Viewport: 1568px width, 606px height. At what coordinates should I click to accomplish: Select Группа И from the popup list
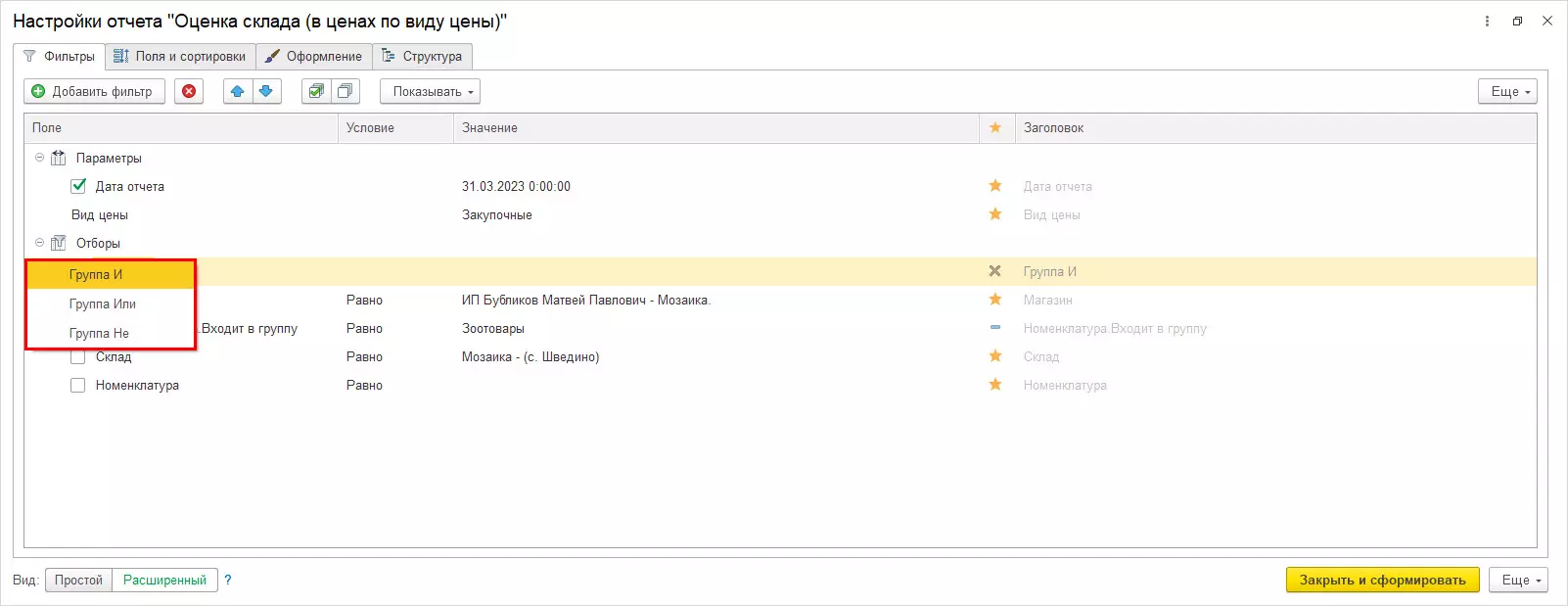[111, 274]
